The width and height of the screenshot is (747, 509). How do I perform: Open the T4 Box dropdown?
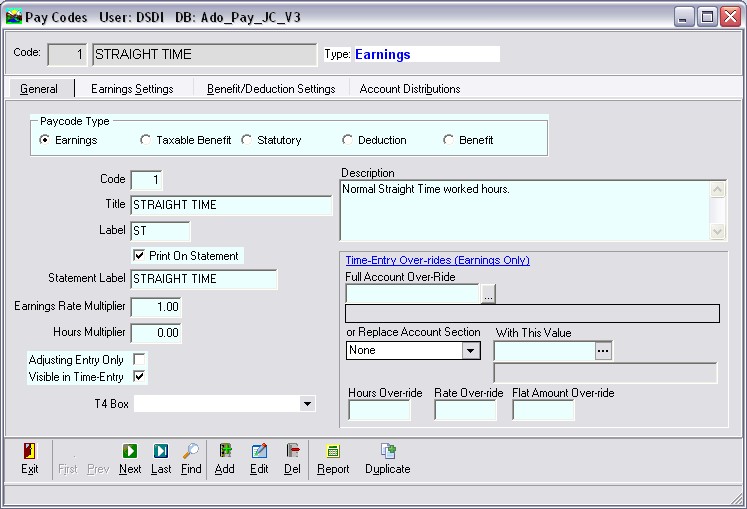(x=308, y=404)
